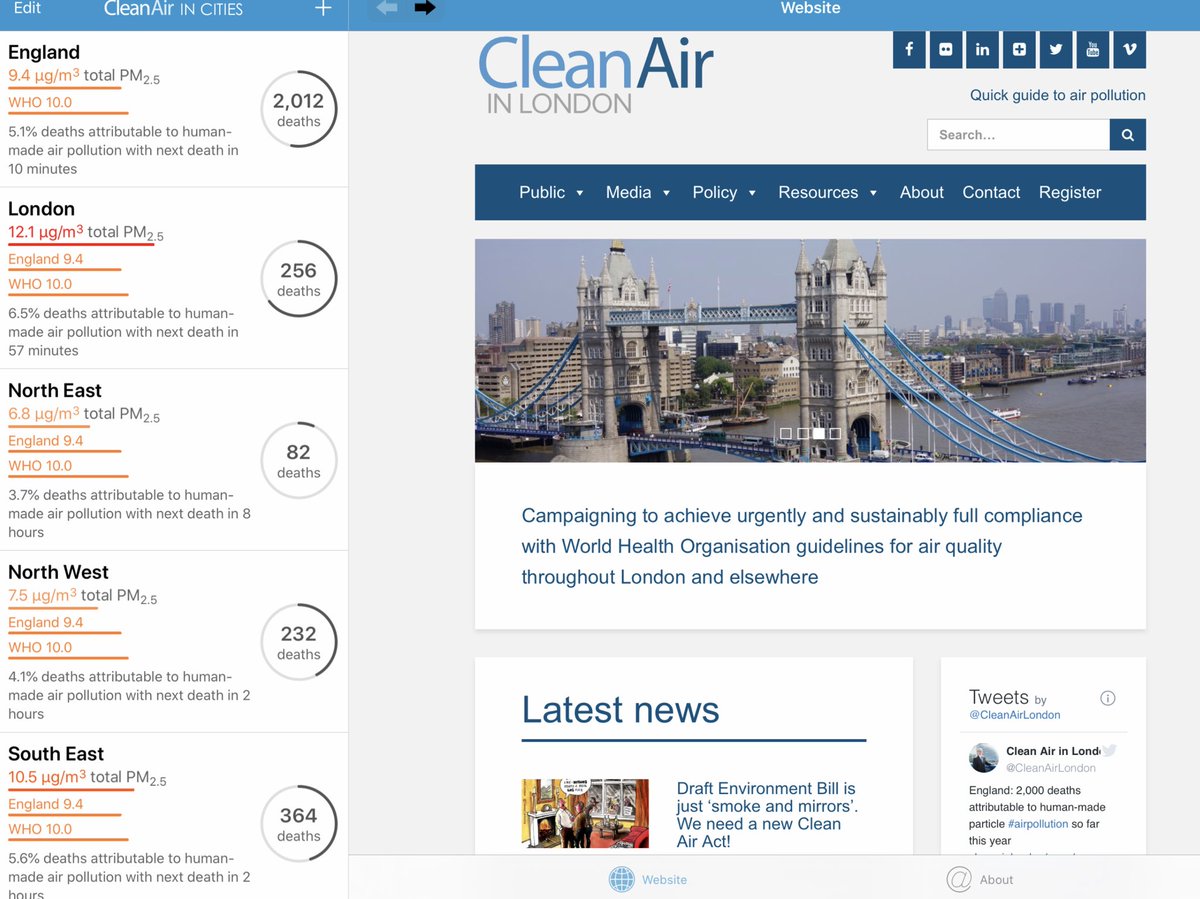Open the Facebook social icon

point(909,49)
